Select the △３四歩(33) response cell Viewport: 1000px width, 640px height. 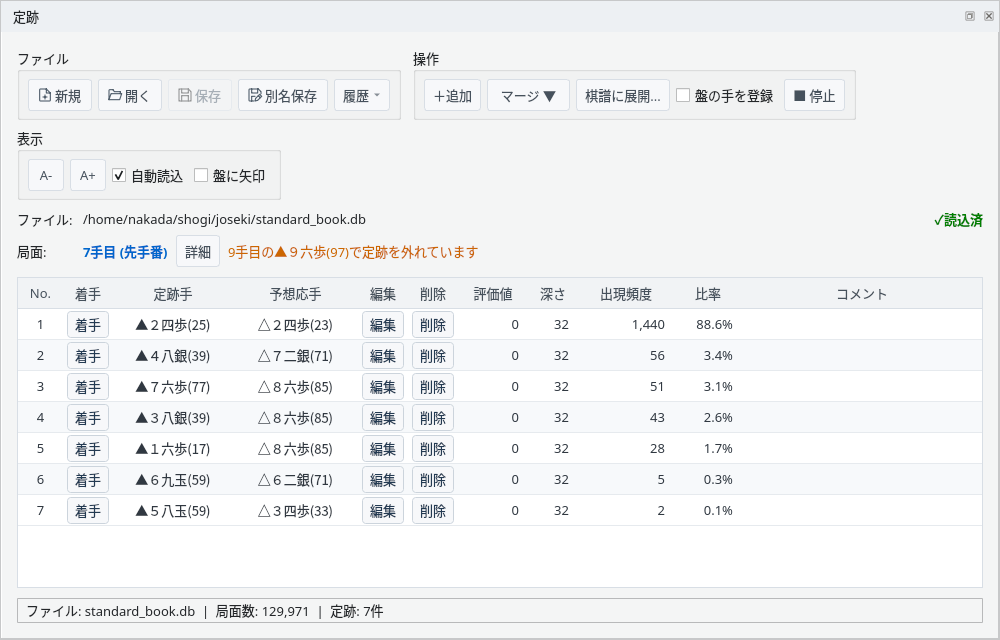pos(295,511)
